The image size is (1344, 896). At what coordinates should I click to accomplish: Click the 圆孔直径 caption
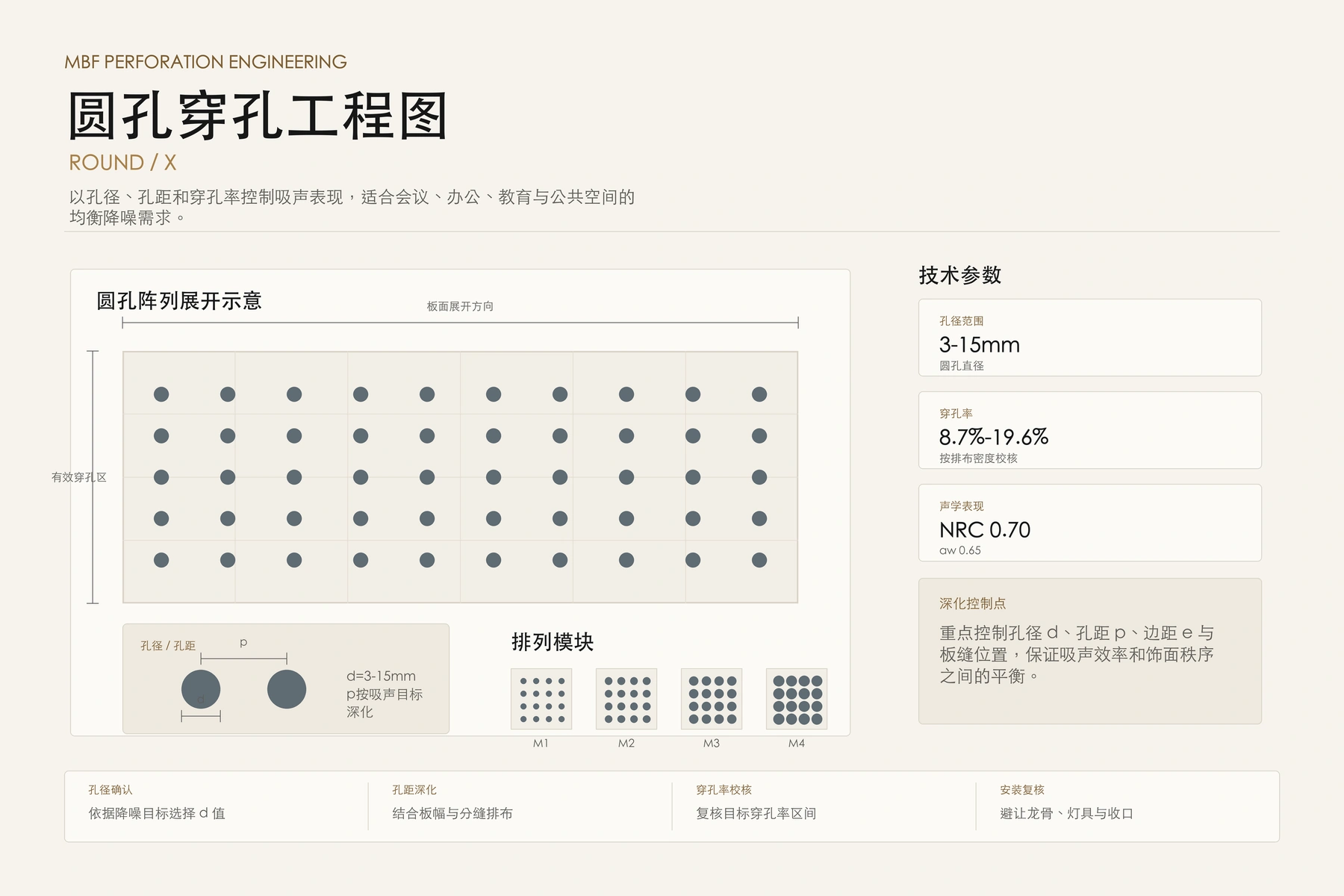click(962, 366)
